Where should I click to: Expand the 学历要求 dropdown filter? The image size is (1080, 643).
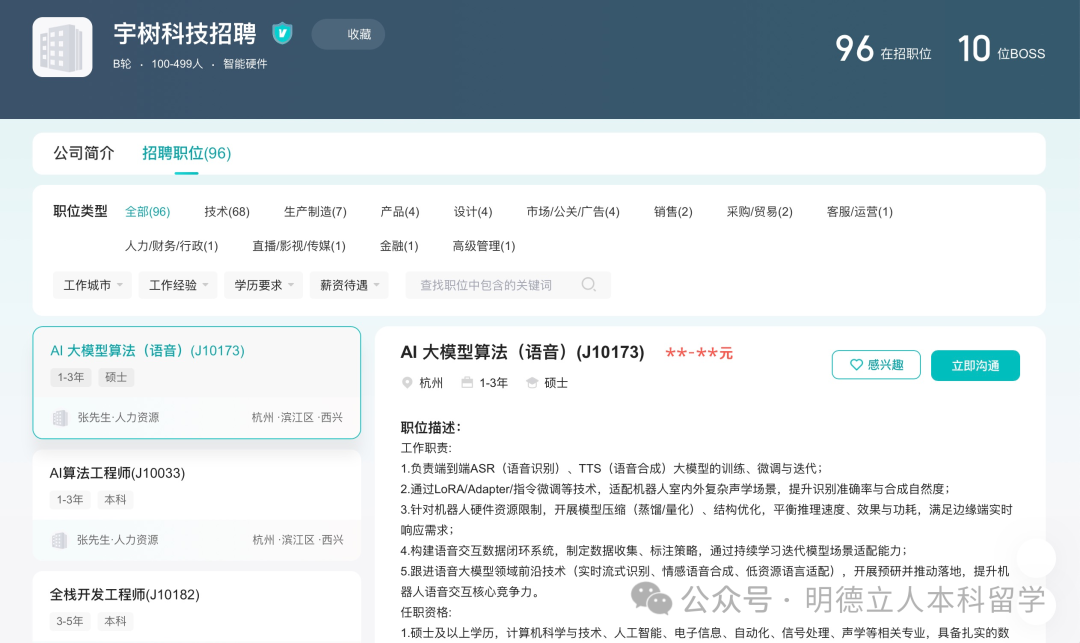(x=263, y=285)
